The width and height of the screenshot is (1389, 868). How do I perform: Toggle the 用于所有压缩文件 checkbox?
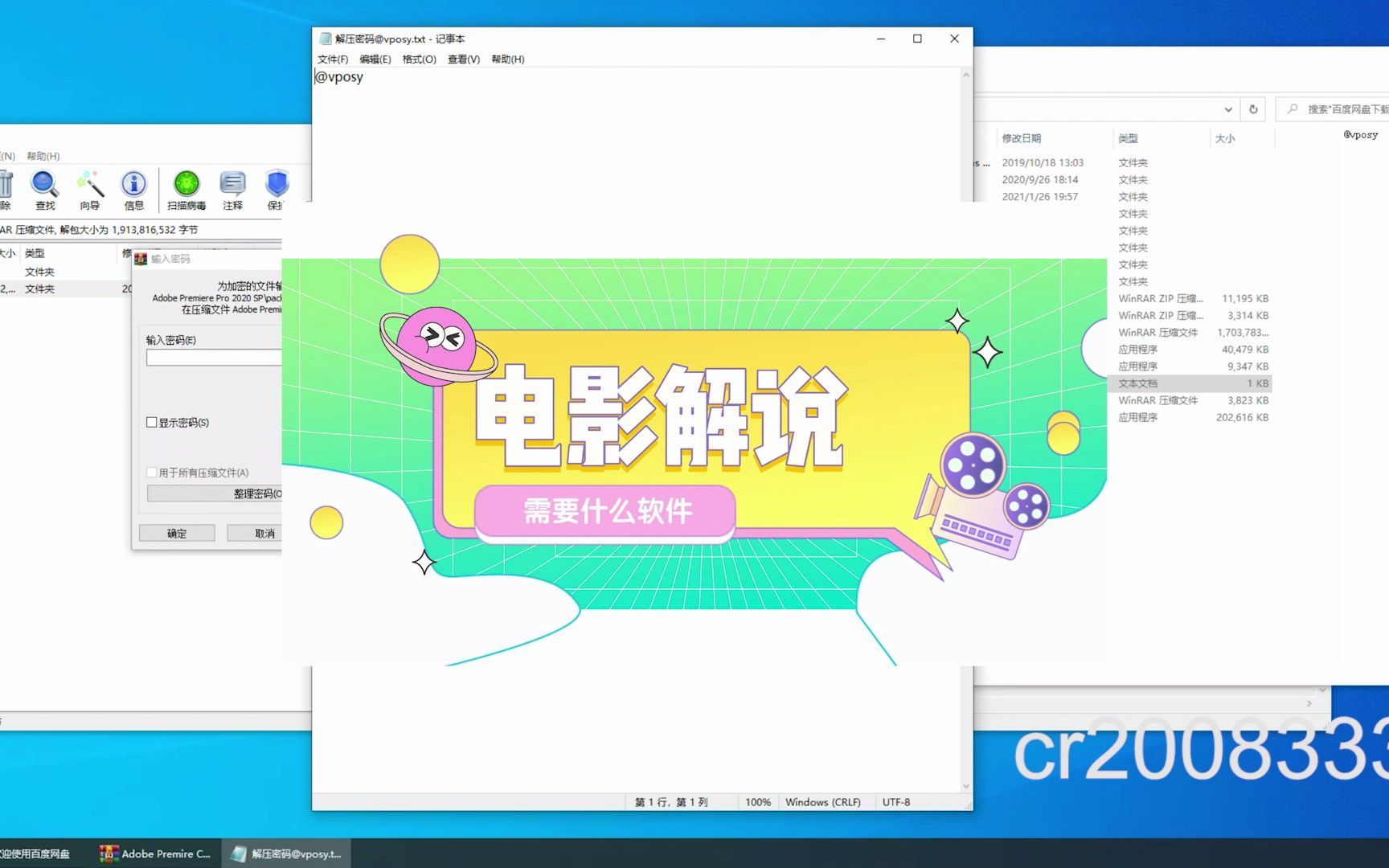151,473
